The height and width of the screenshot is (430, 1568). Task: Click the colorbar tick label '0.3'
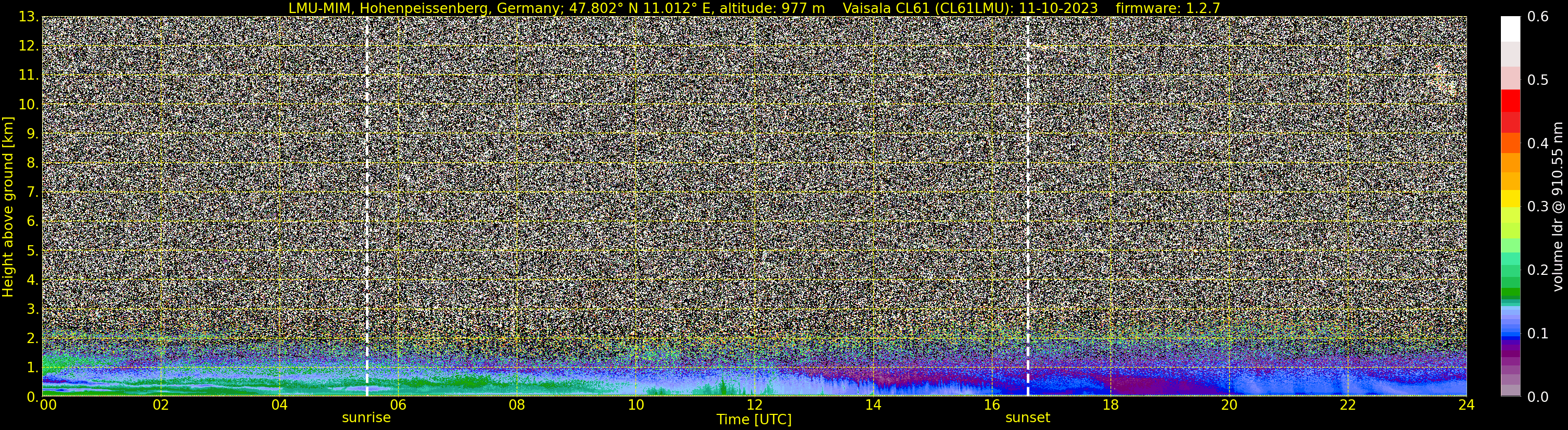1538,207
